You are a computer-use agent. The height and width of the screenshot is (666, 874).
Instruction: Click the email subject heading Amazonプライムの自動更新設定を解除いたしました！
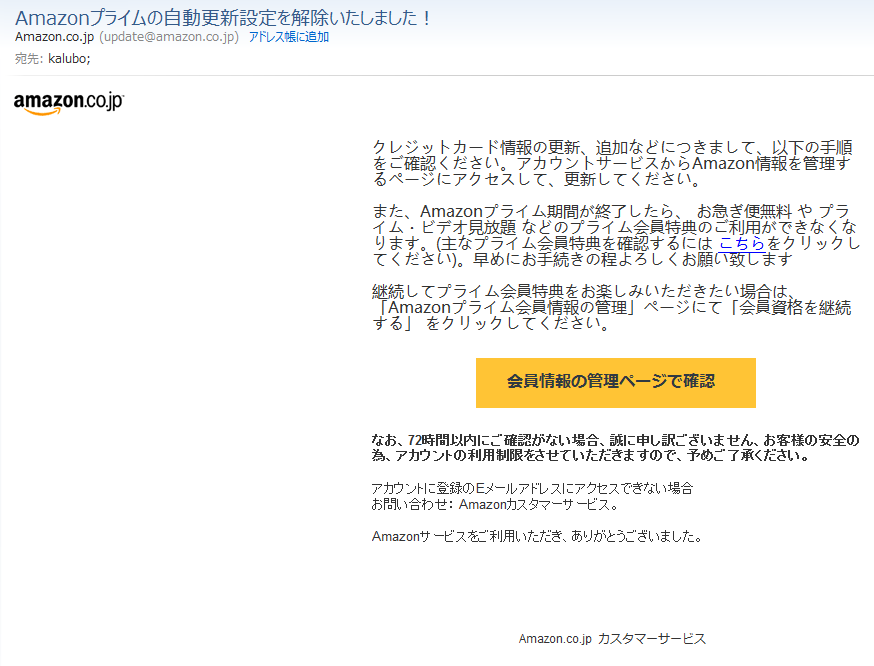[223, 18]
